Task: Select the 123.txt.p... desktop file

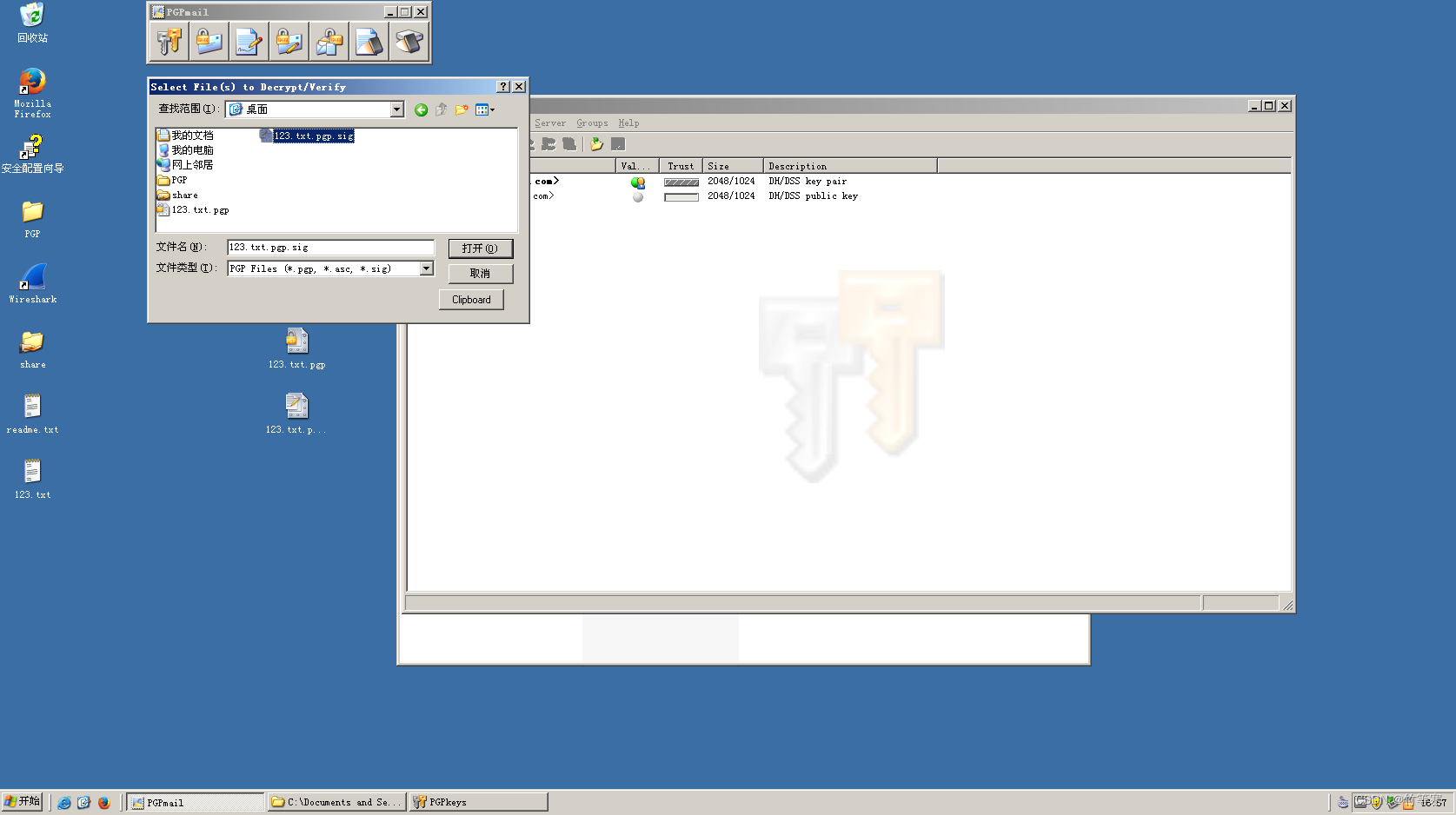Action: click(x=296, y=414)
